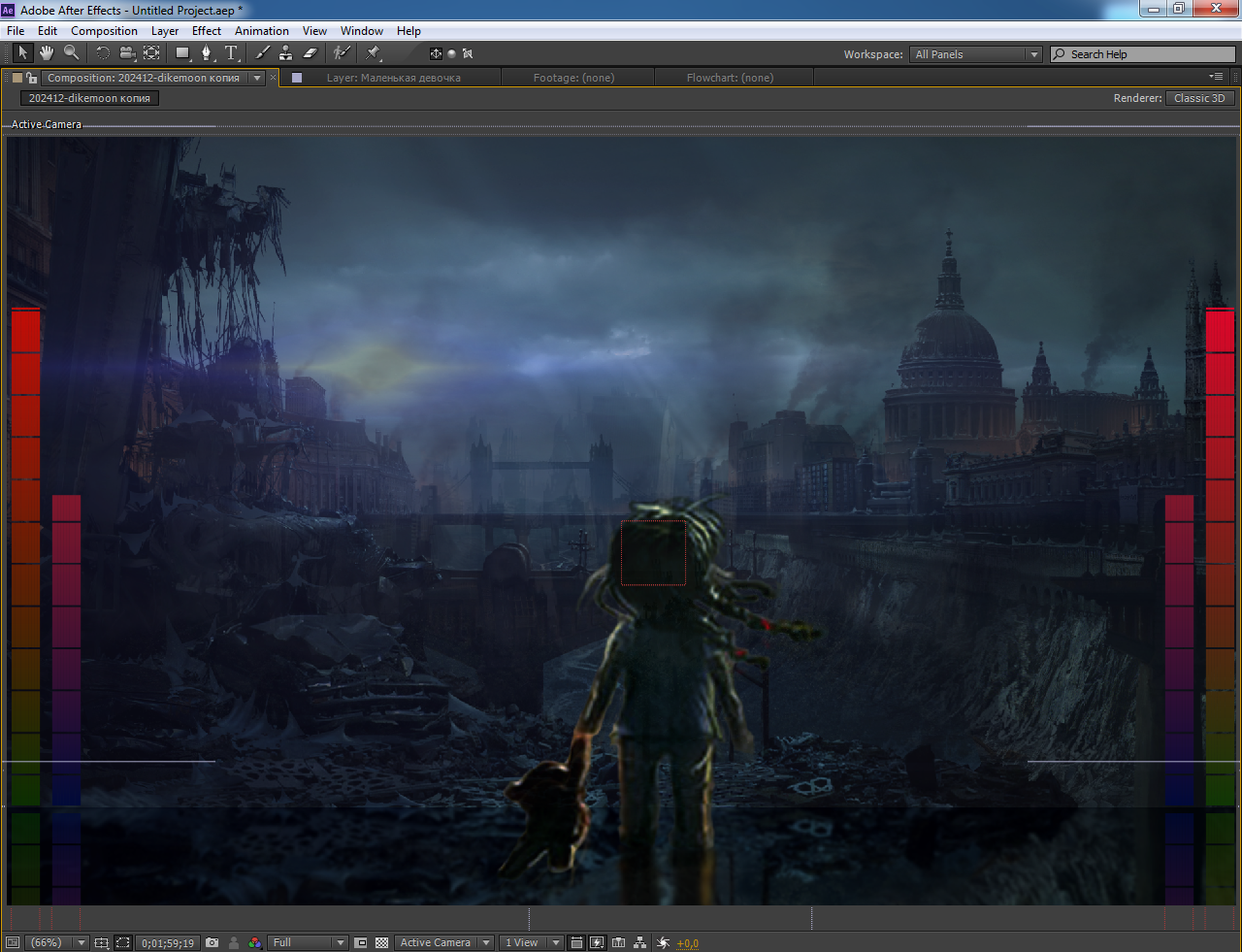Select the Hand tool
Viewport: 1242px width, 952px height.
click(47, 53)
